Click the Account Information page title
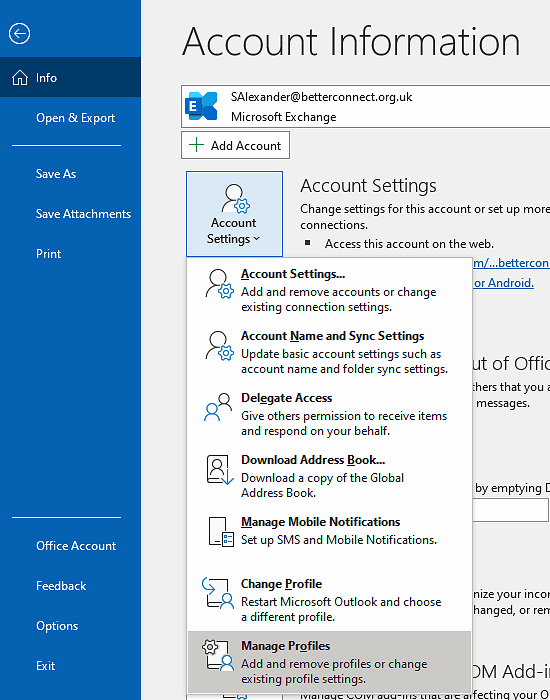 (351, 42)
